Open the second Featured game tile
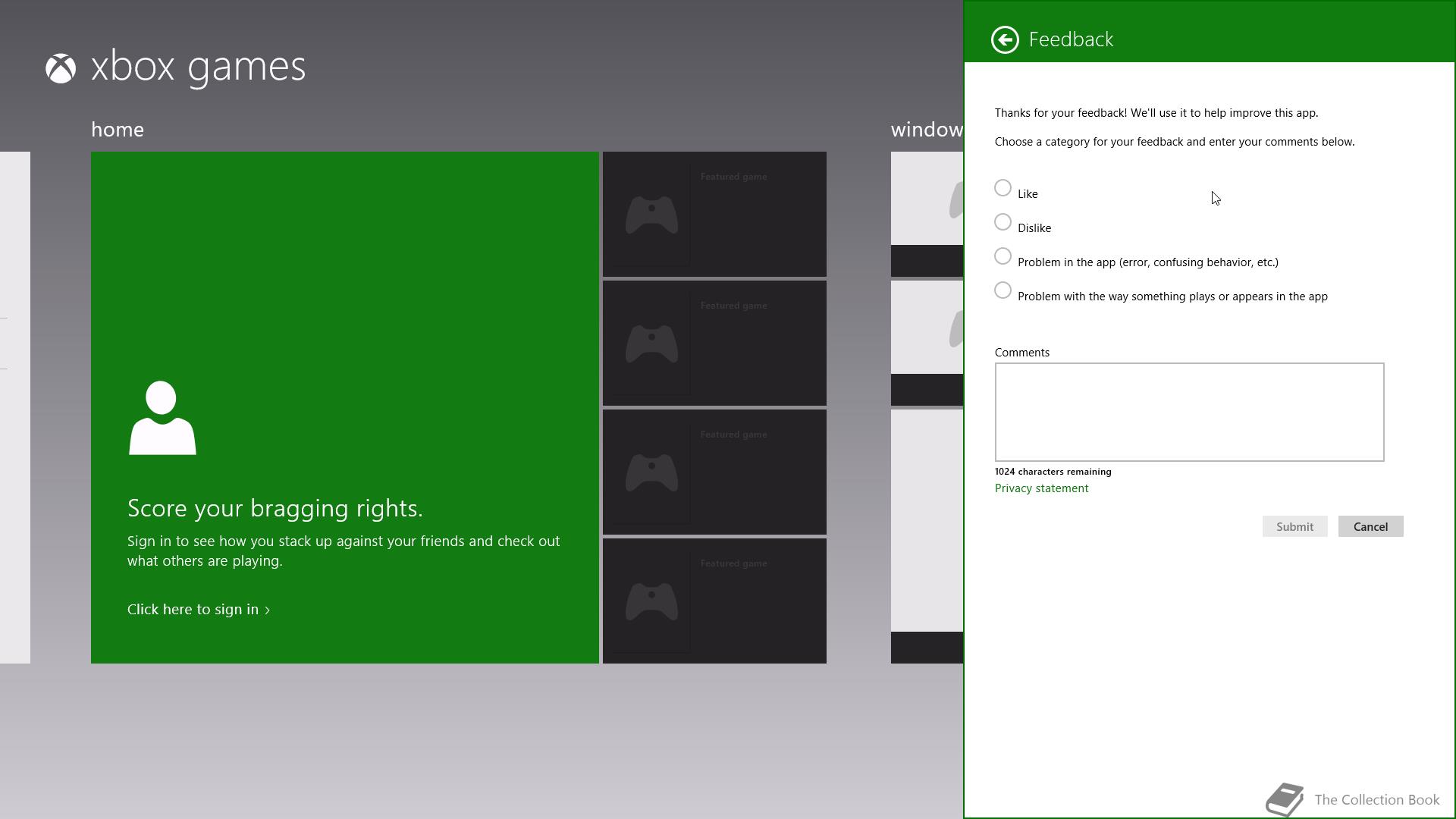 (x=714, y=343)
